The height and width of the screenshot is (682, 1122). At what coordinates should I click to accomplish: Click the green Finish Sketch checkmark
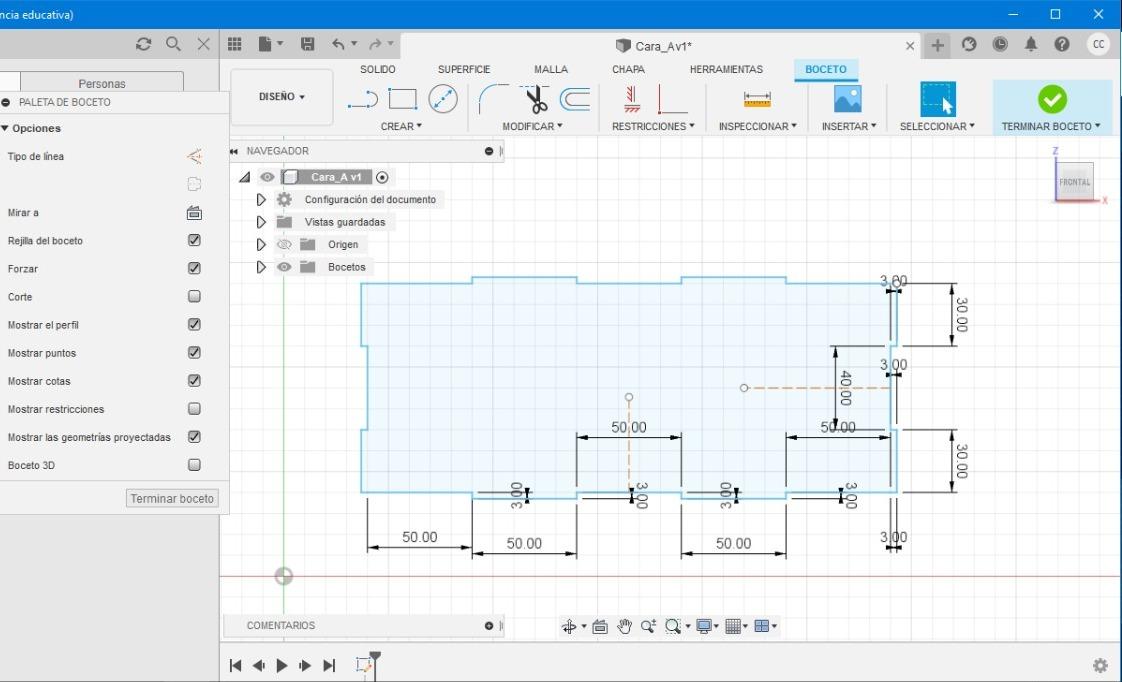(x=1052, y=99)
